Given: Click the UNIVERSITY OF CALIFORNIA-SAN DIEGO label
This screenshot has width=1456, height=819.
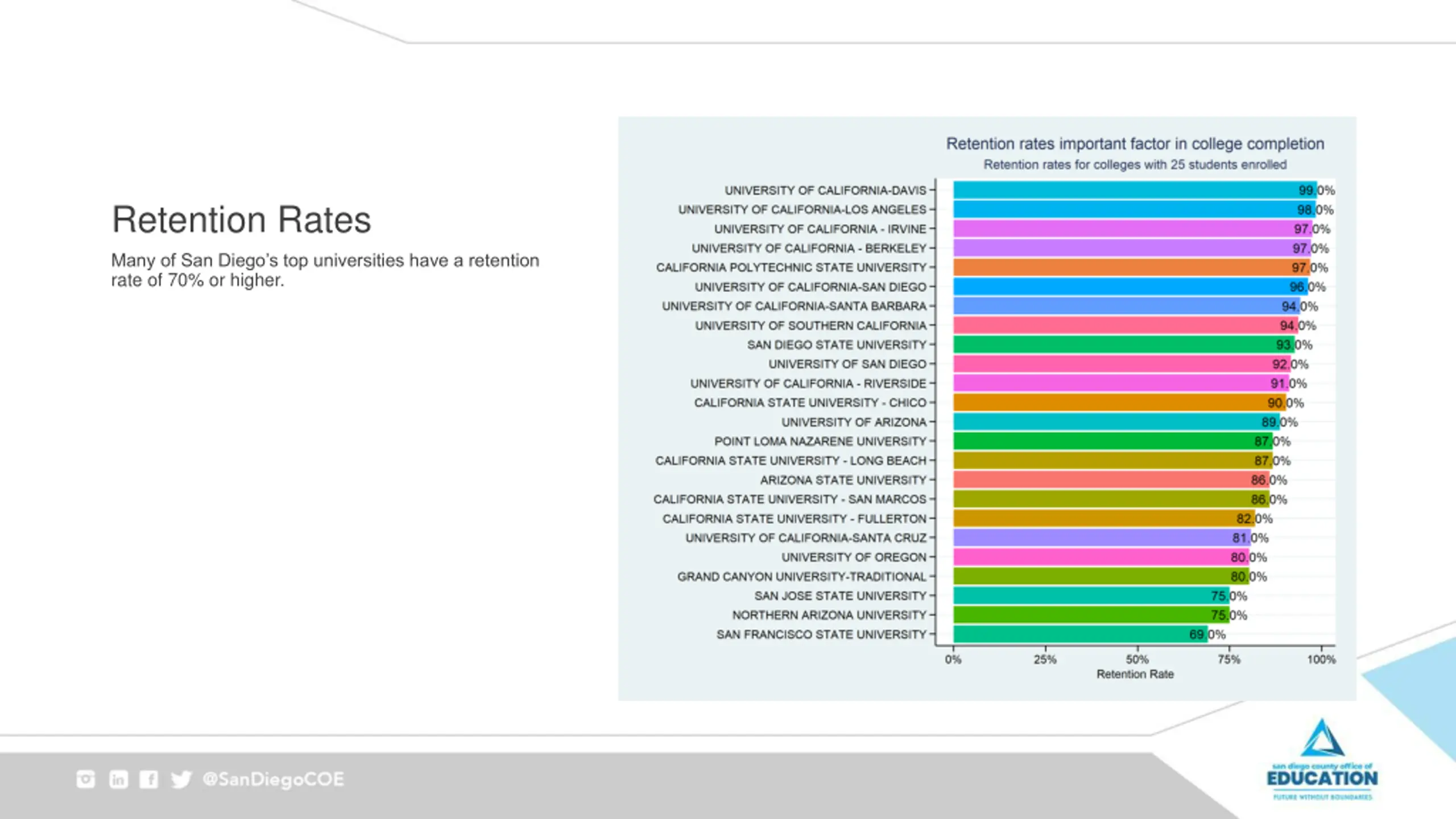Looking at the screenshot, I should tap(810, 287).
